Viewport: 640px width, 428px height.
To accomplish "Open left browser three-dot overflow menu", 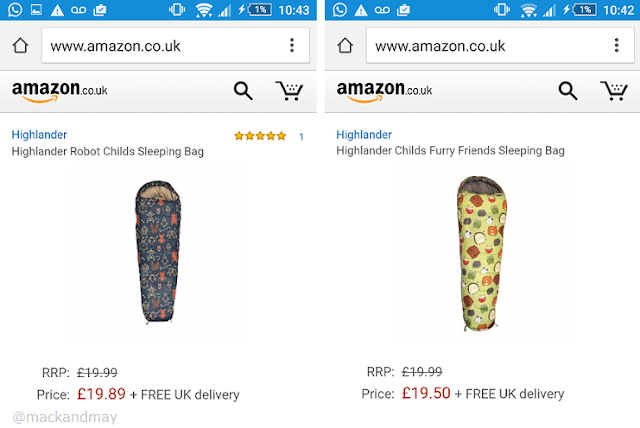I will coord(291,46).
